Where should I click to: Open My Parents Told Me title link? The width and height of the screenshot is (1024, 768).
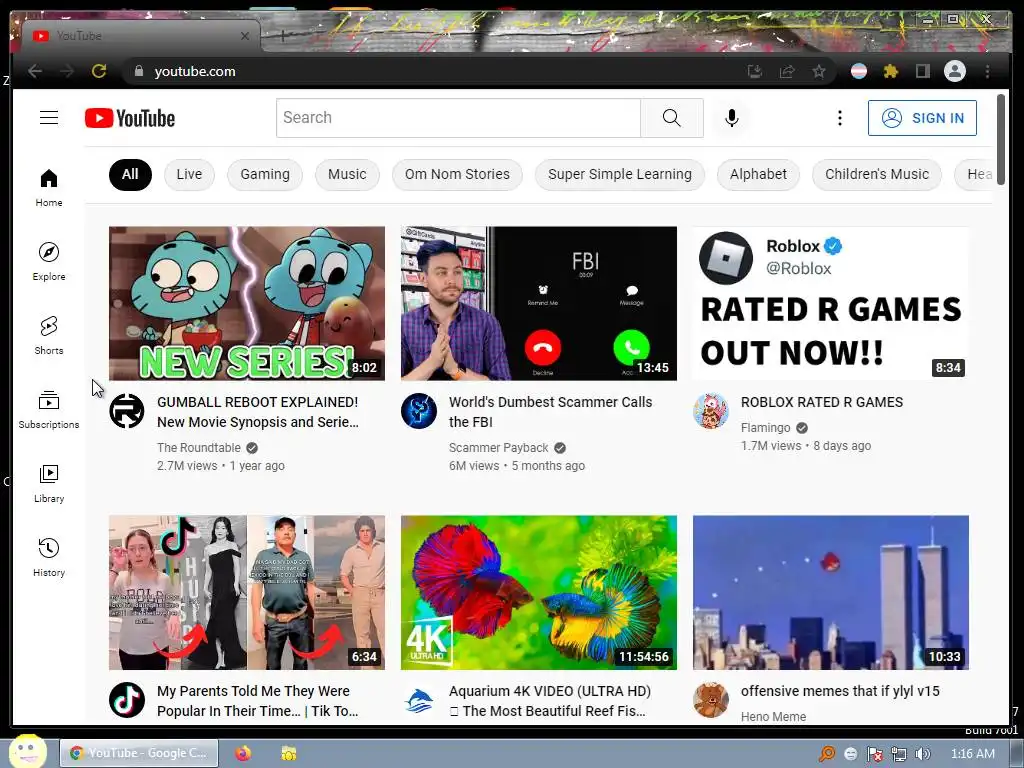[257, 701]
